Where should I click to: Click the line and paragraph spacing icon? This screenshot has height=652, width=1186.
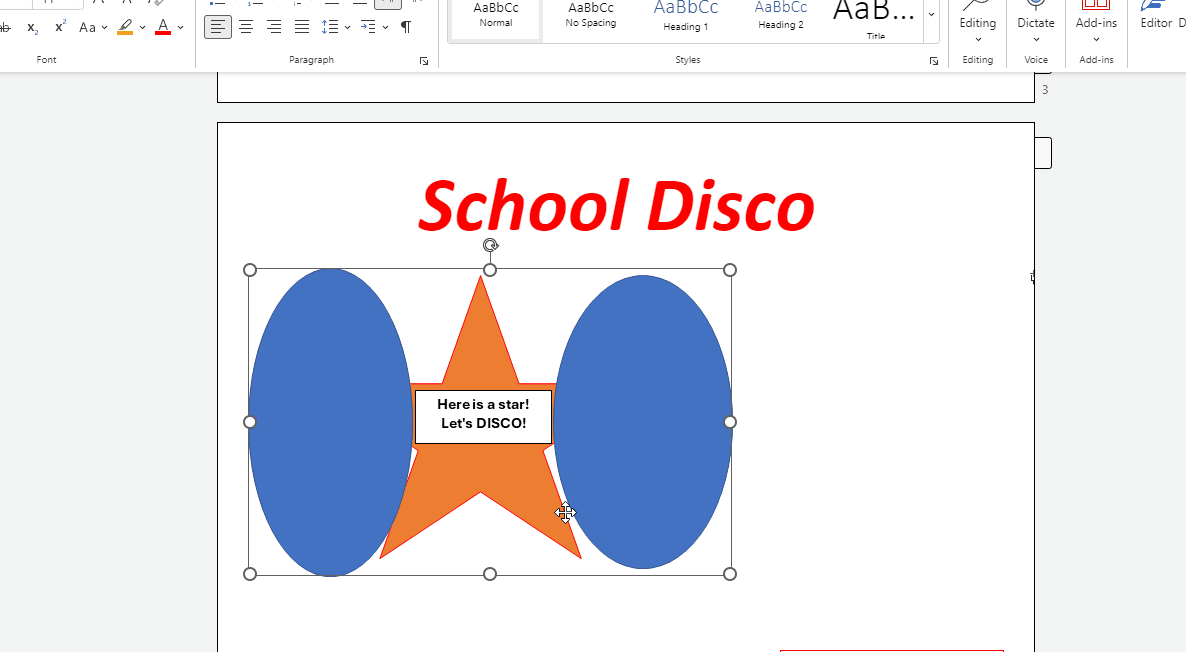point(330,27)
